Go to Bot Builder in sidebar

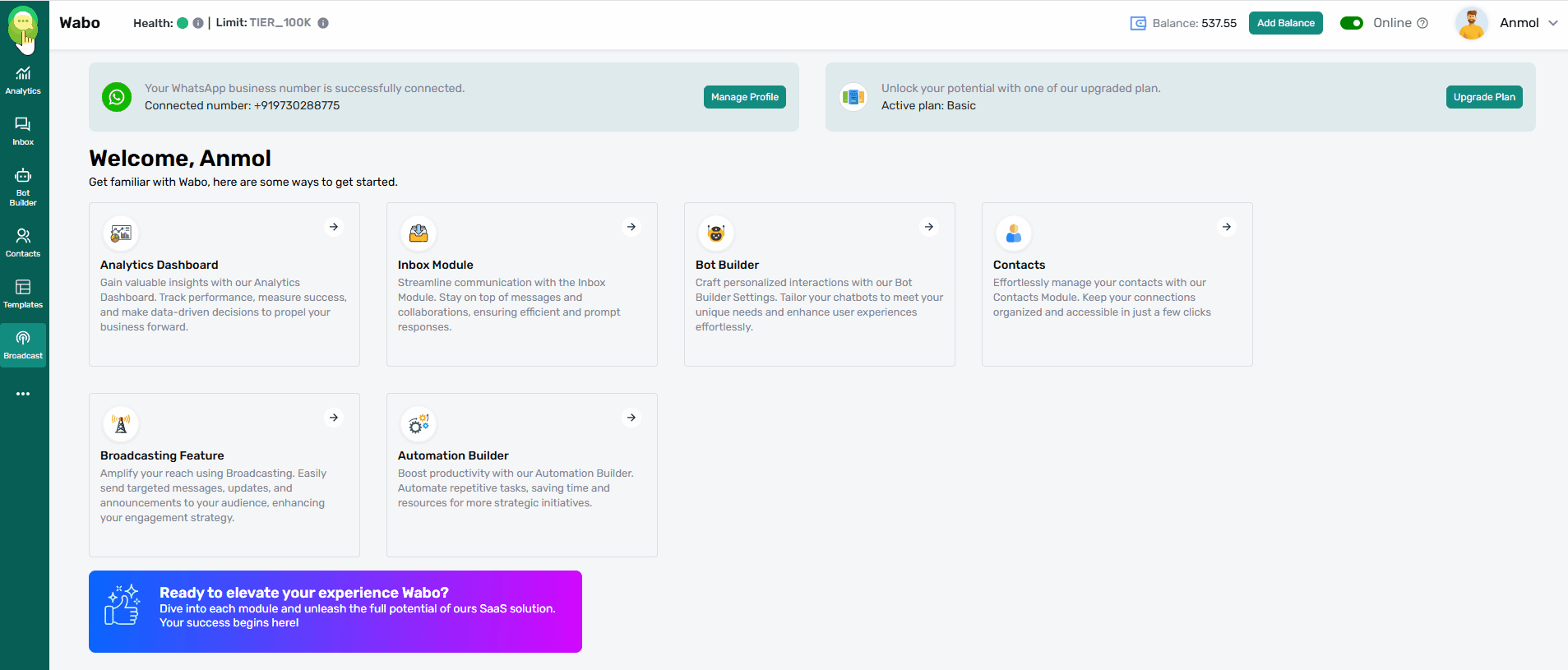click(x=23, y=186)
